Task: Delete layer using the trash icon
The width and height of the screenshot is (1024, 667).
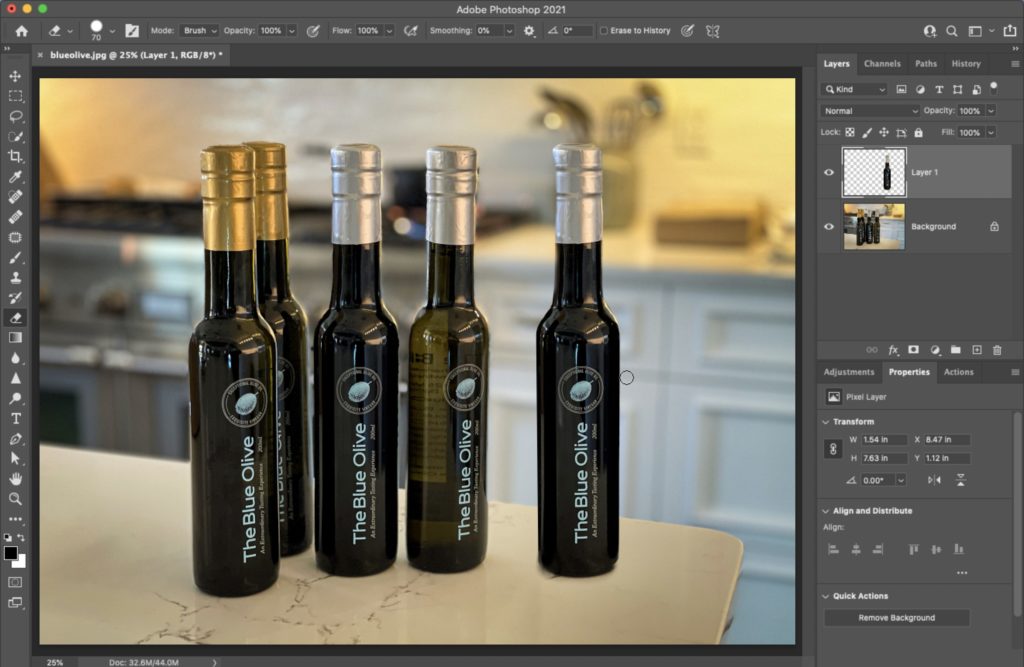Action: (997, 350)
